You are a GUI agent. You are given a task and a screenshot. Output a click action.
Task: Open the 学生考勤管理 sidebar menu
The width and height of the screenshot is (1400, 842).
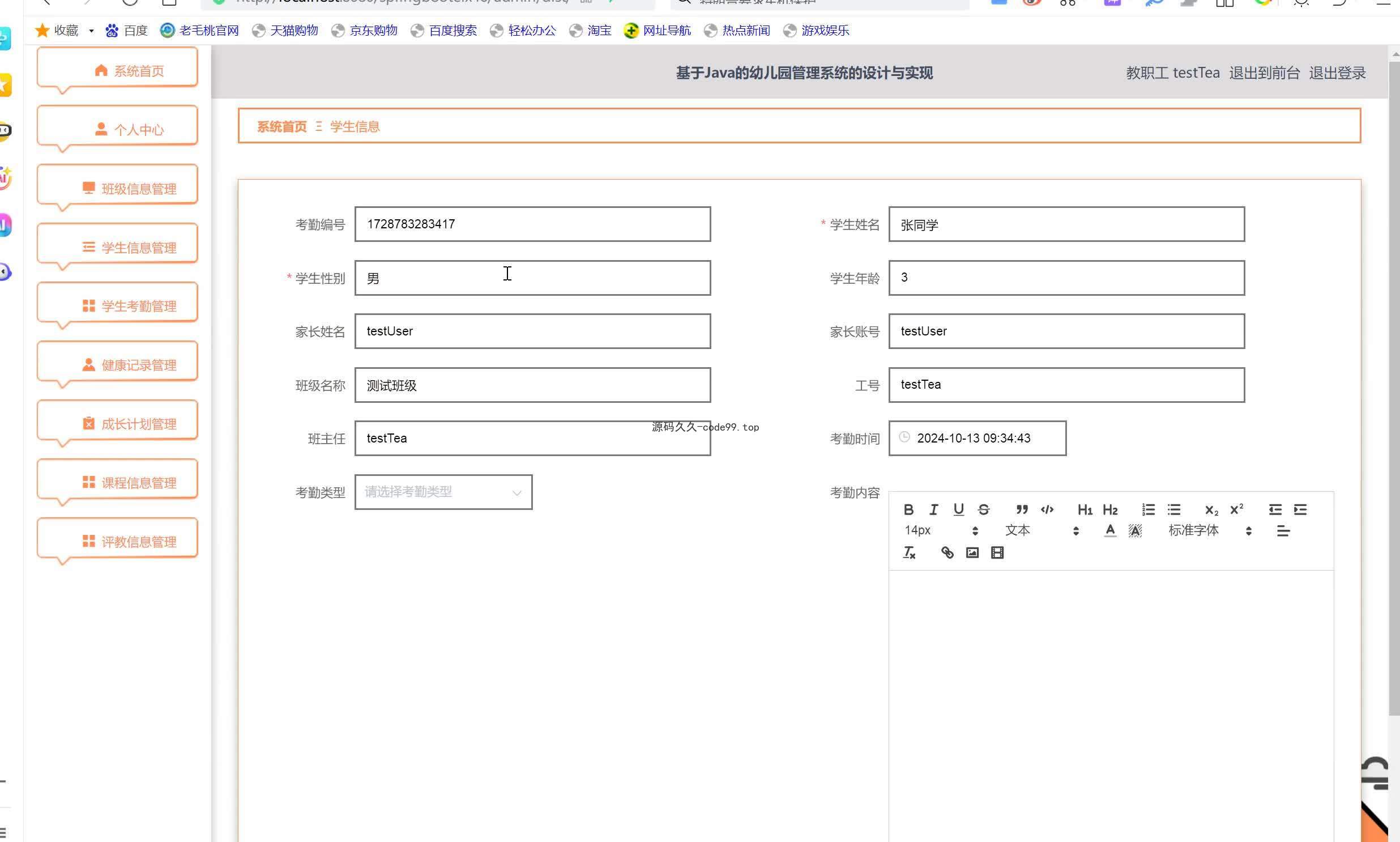click(x=117, y=306)
